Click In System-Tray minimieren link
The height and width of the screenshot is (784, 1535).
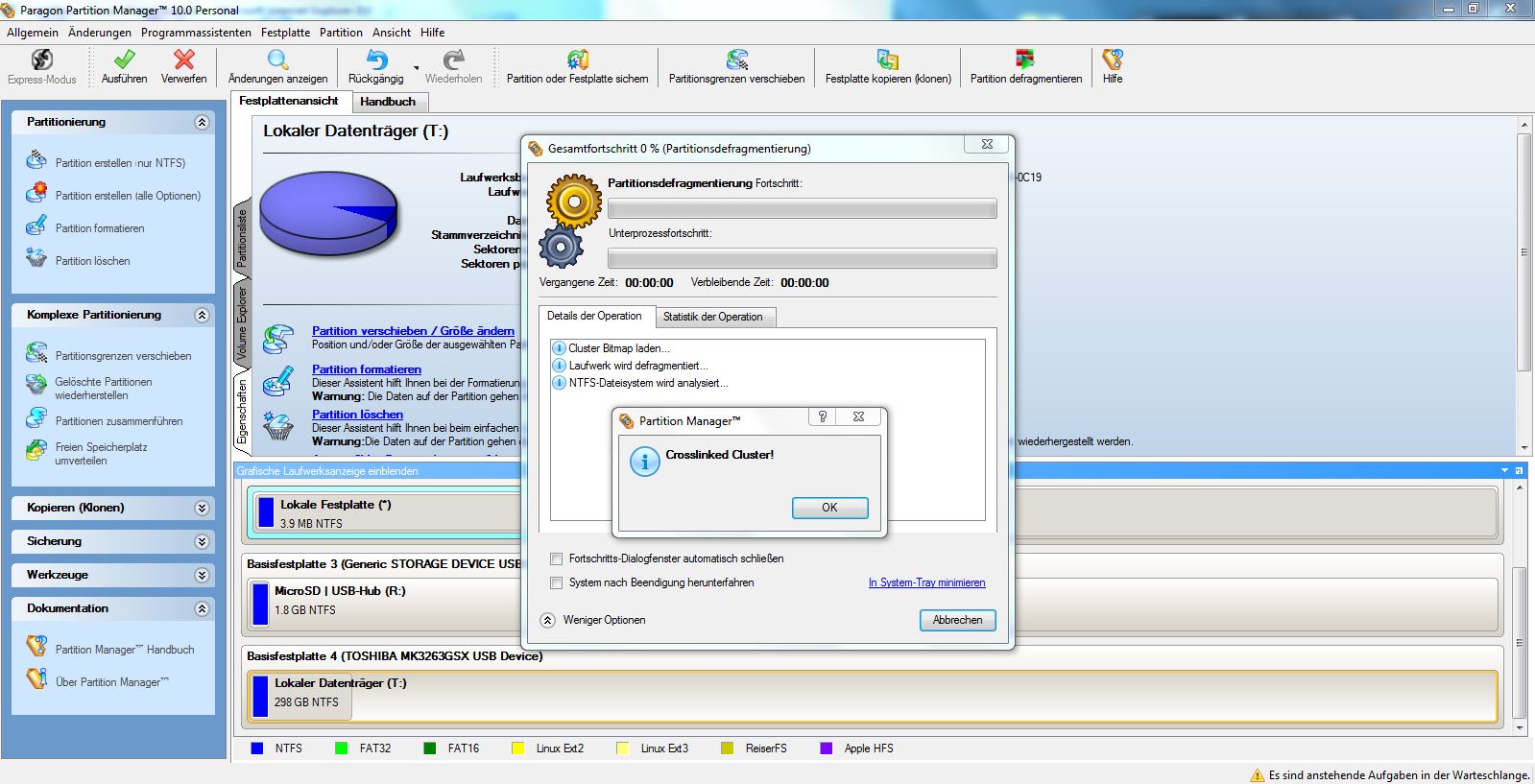926,582
